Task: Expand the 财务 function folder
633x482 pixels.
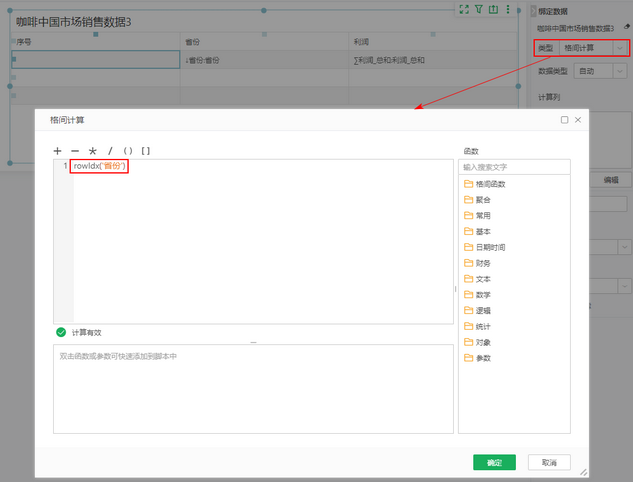Action: point(477,263)
